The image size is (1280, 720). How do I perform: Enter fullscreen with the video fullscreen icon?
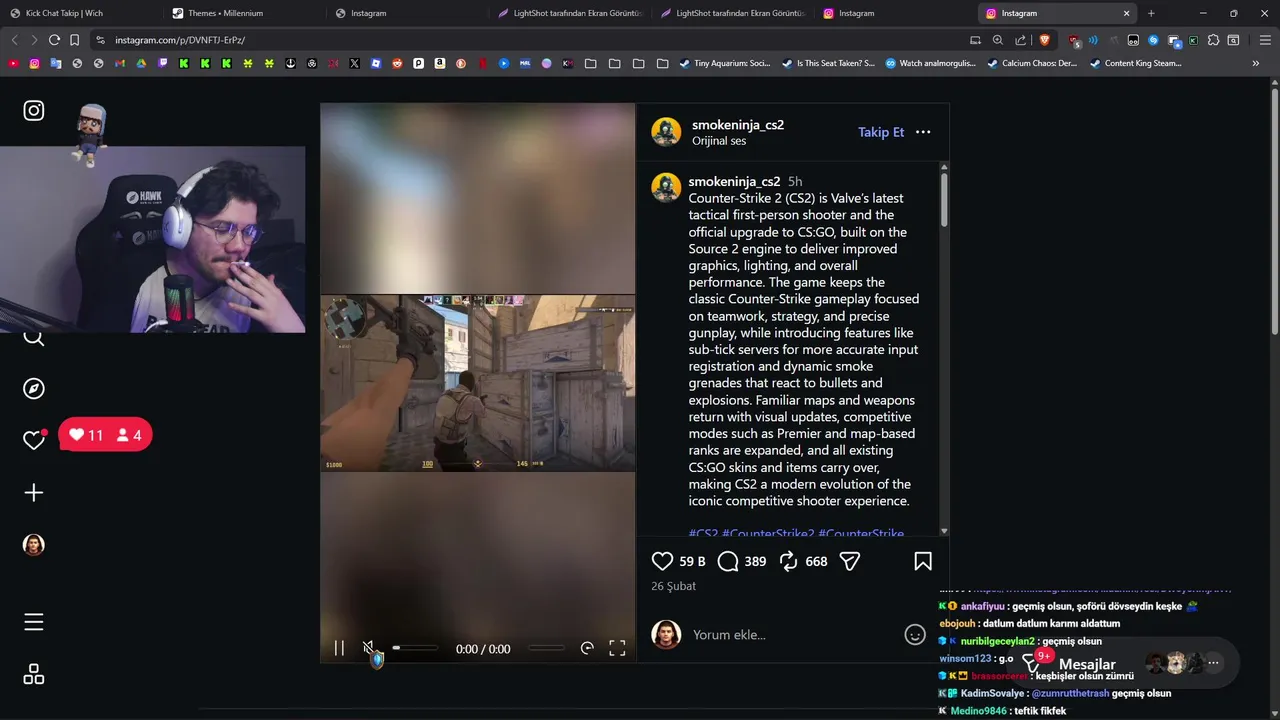pos(617,648)
